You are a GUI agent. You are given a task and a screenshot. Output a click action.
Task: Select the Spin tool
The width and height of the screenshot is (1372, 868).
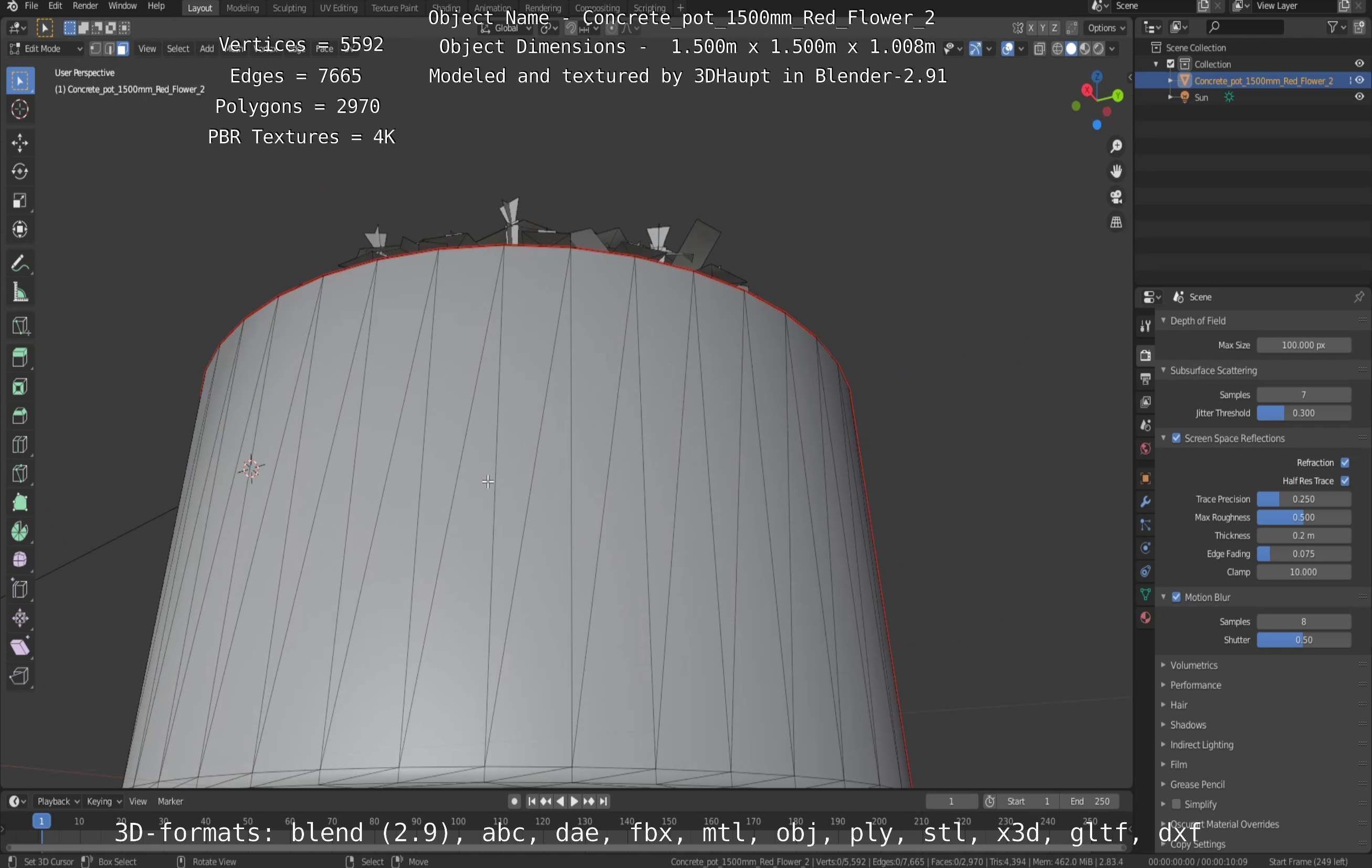click(x=20, y=532)
